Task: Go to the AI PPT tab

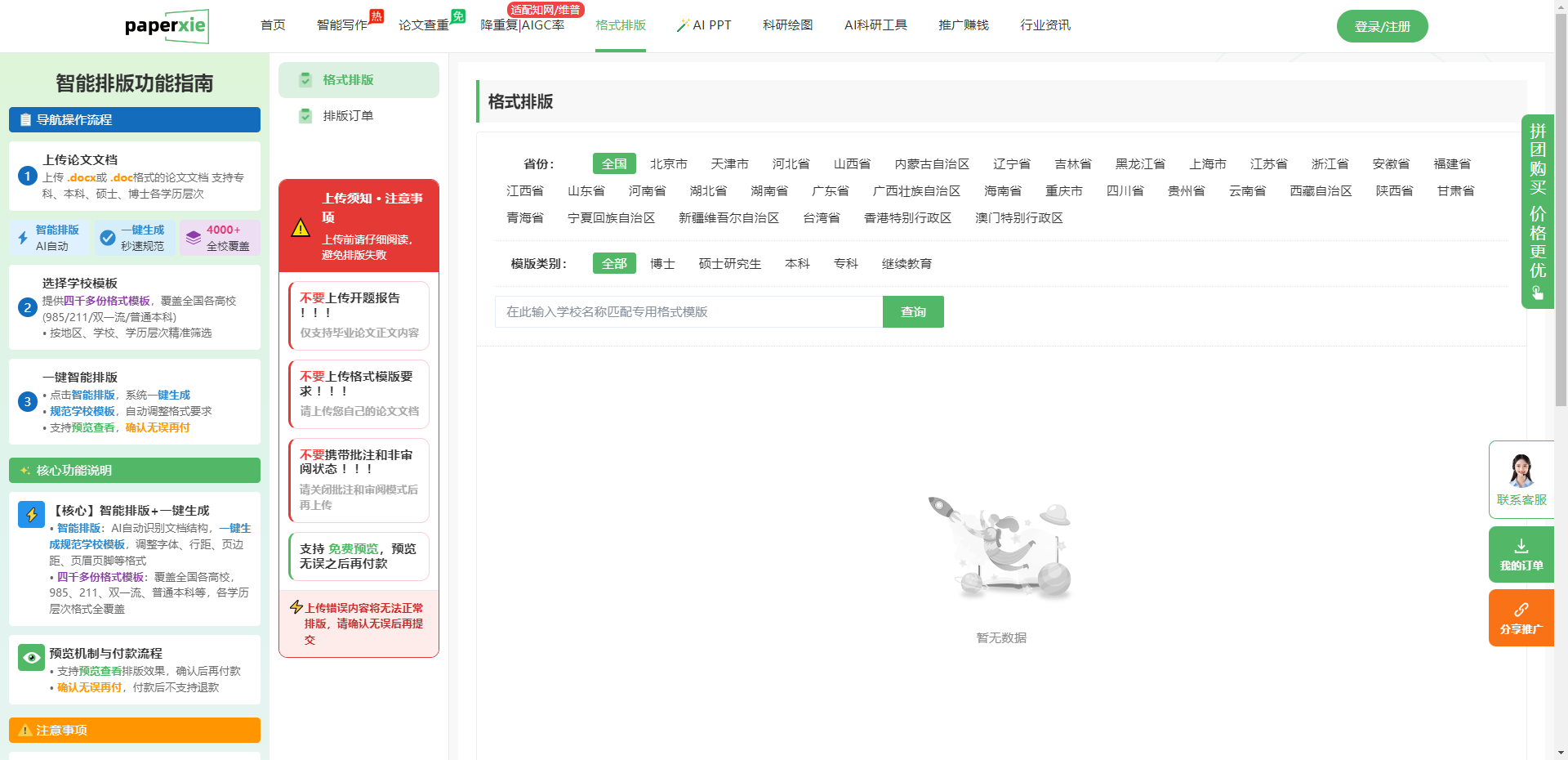Action: click(x=704, y=25)
